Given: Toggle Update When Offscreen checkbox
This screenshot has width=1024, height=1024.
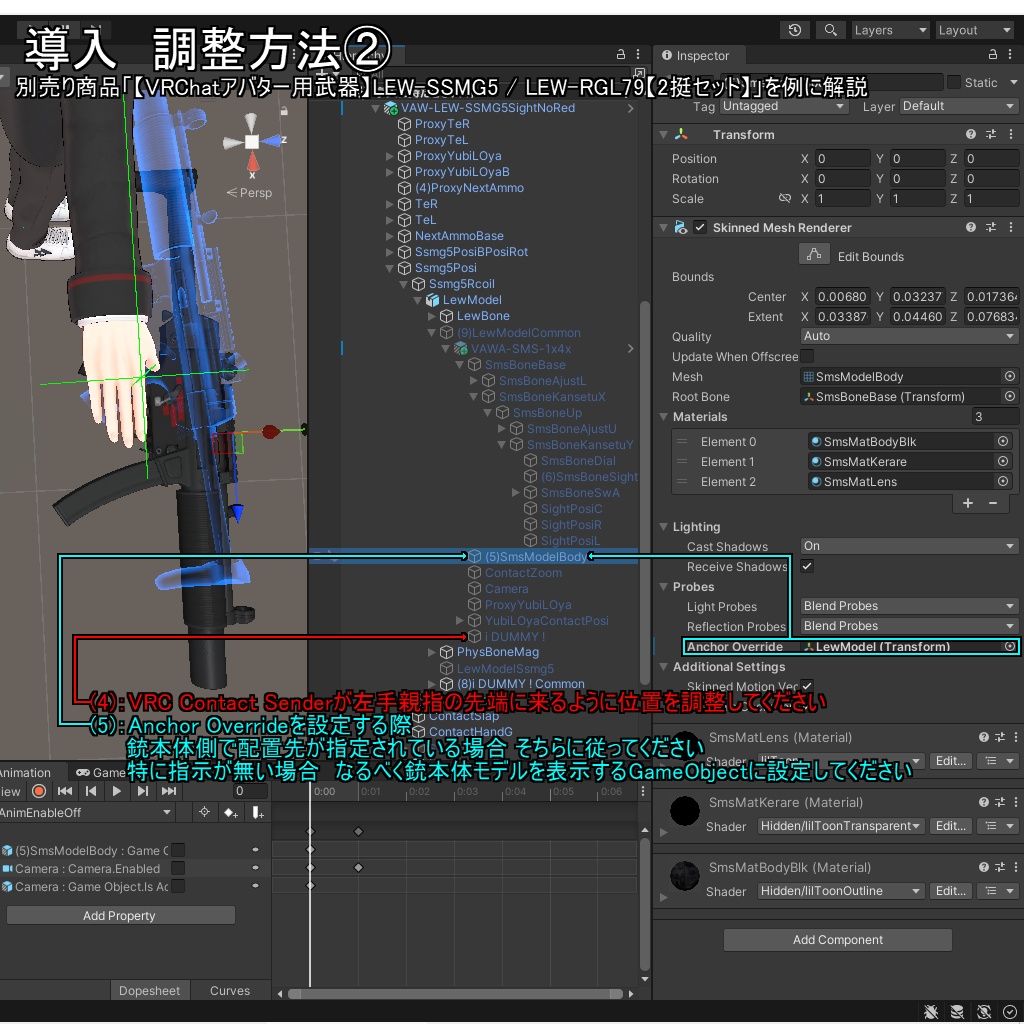Looking at the screenshot, I should click(807, 356).
